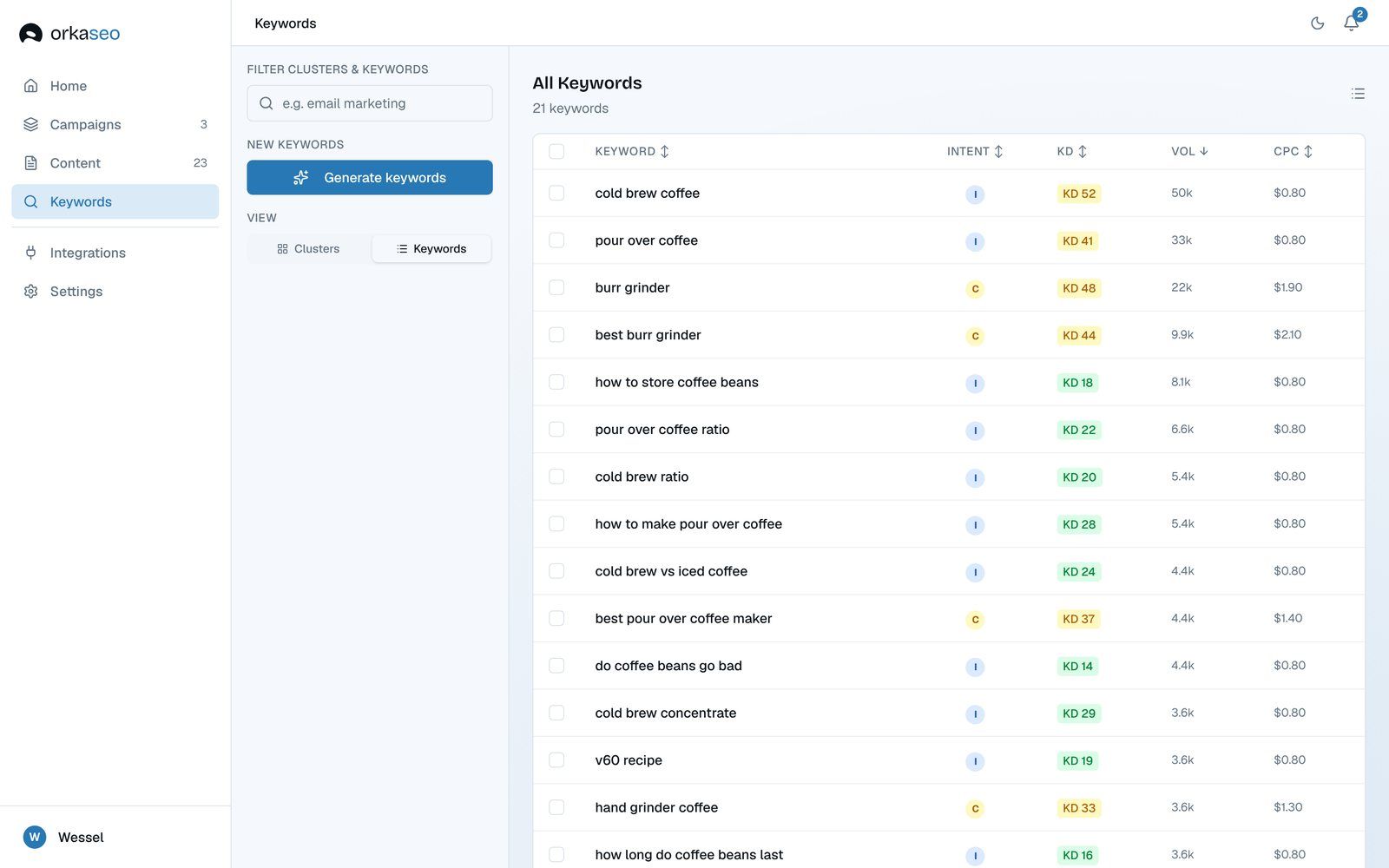Screen dimensions: 1389x868
Task: Select all keywords header checkbox
Action: coord(556,151)
